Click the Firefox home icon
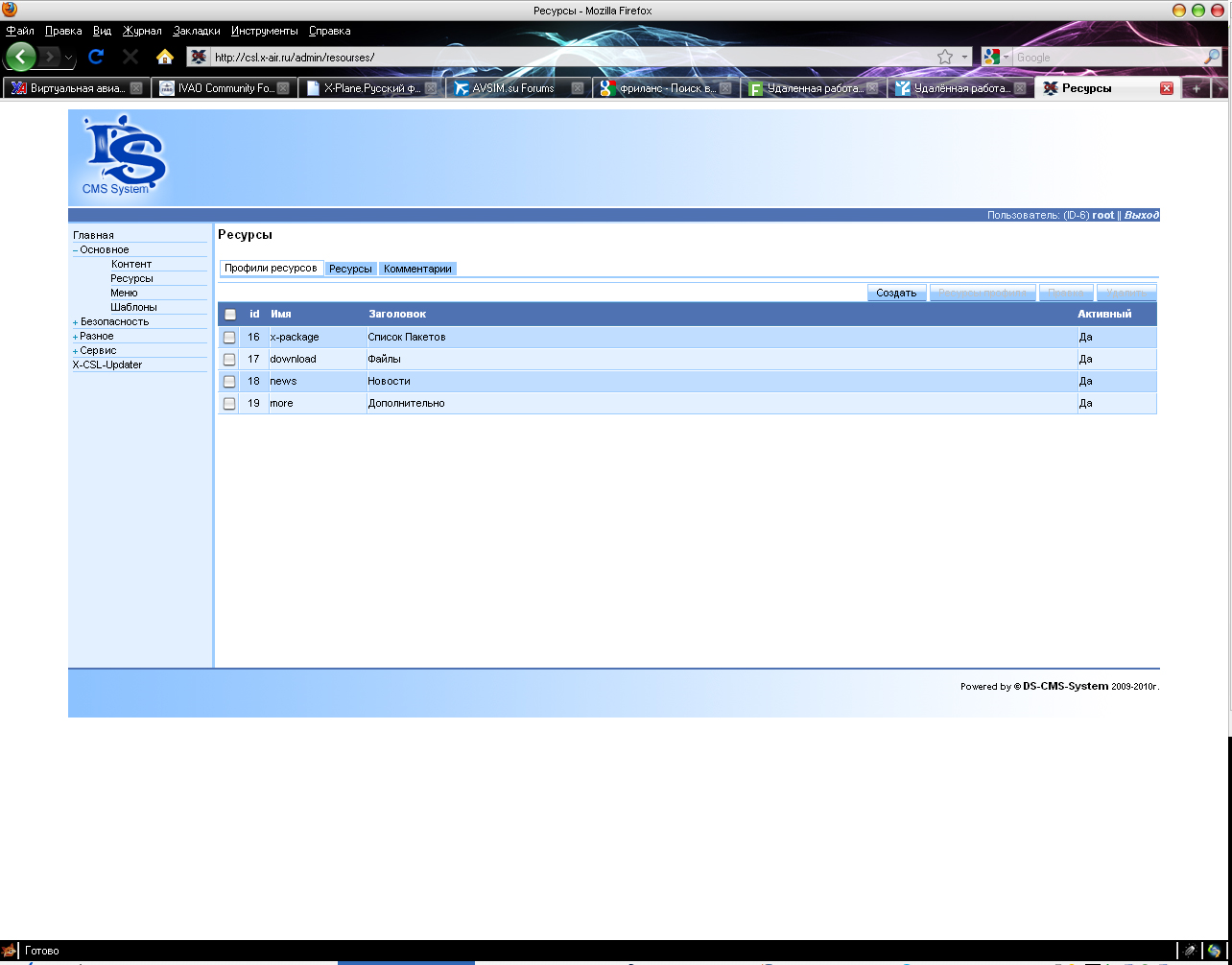 (x=163, y=57)
